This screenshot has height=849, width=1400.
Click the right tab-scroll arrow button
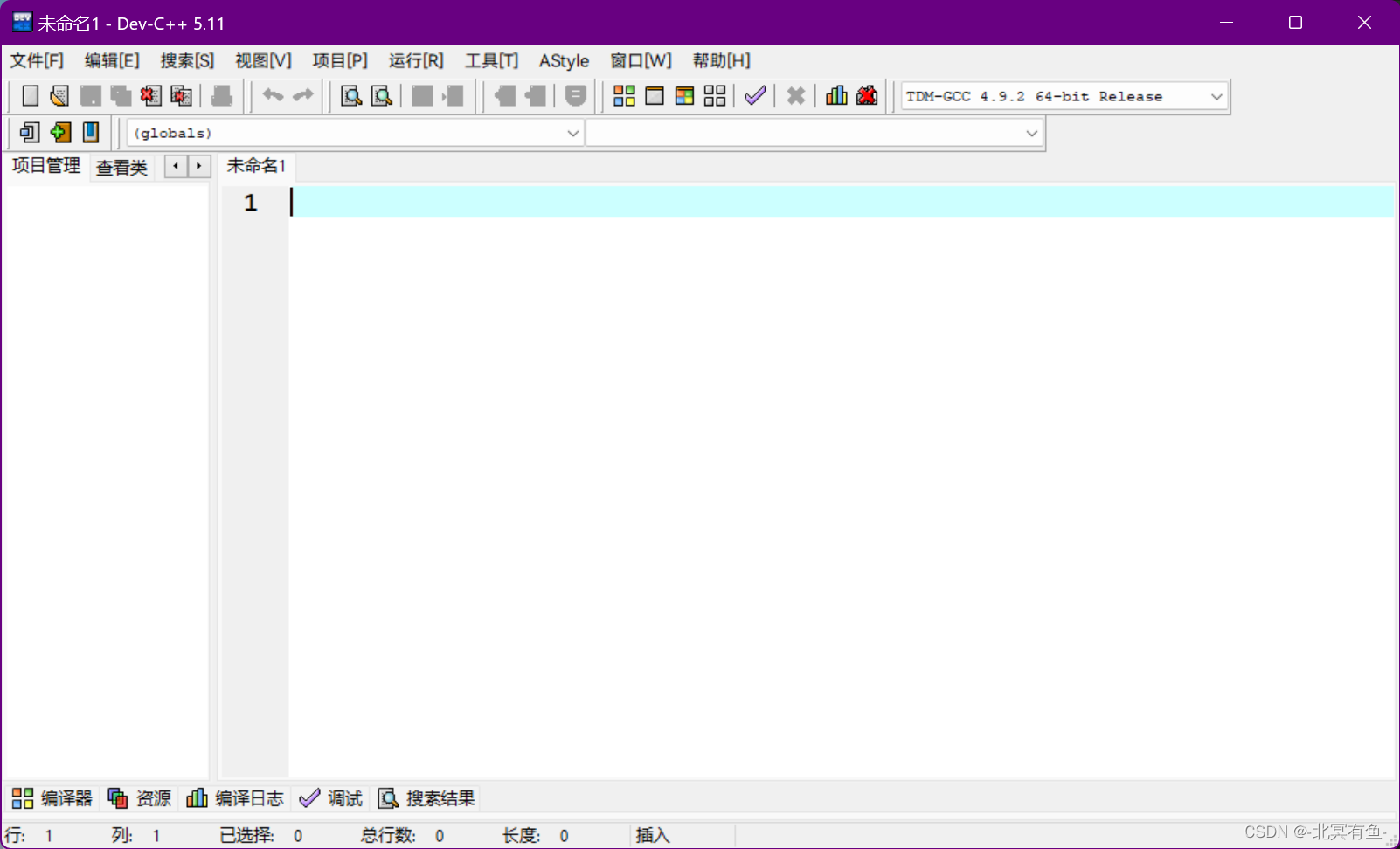tap(198, 166)
